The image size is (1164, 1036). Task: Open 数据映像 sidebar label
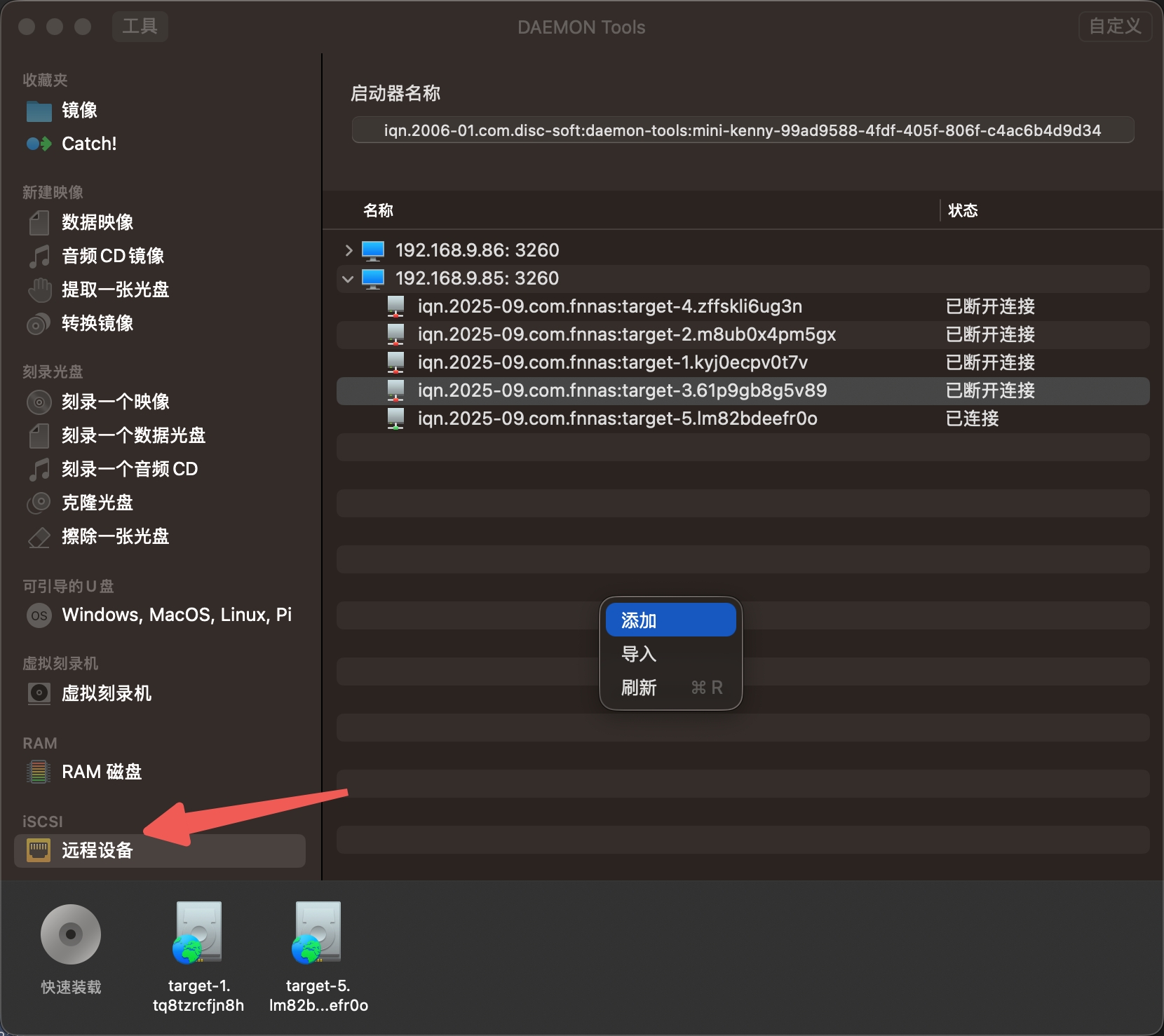coord(97,222)
